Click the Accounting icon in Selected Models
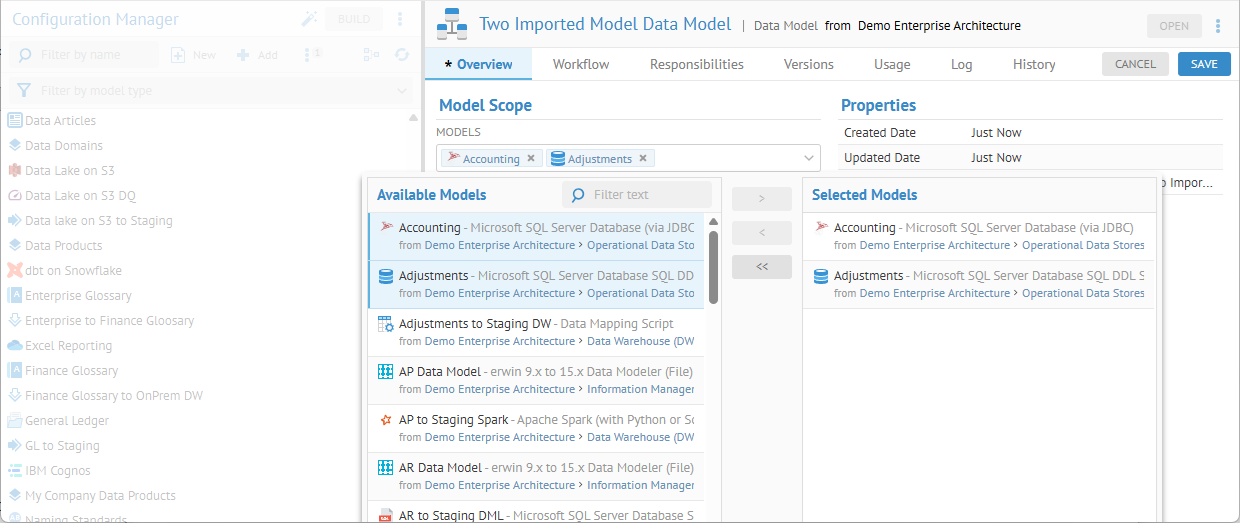Screen dimensions: 1240x523 click(x=821, y=228)
